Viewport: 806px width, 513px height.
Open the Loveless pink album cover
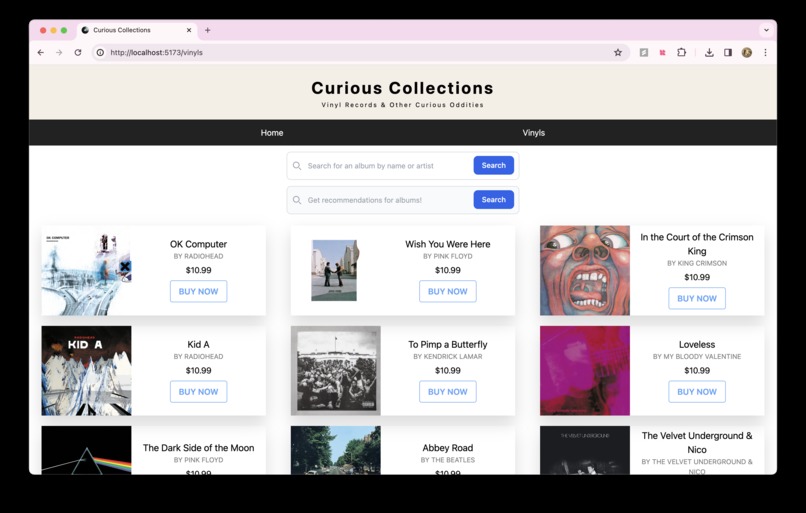click(x=585, y=371)
